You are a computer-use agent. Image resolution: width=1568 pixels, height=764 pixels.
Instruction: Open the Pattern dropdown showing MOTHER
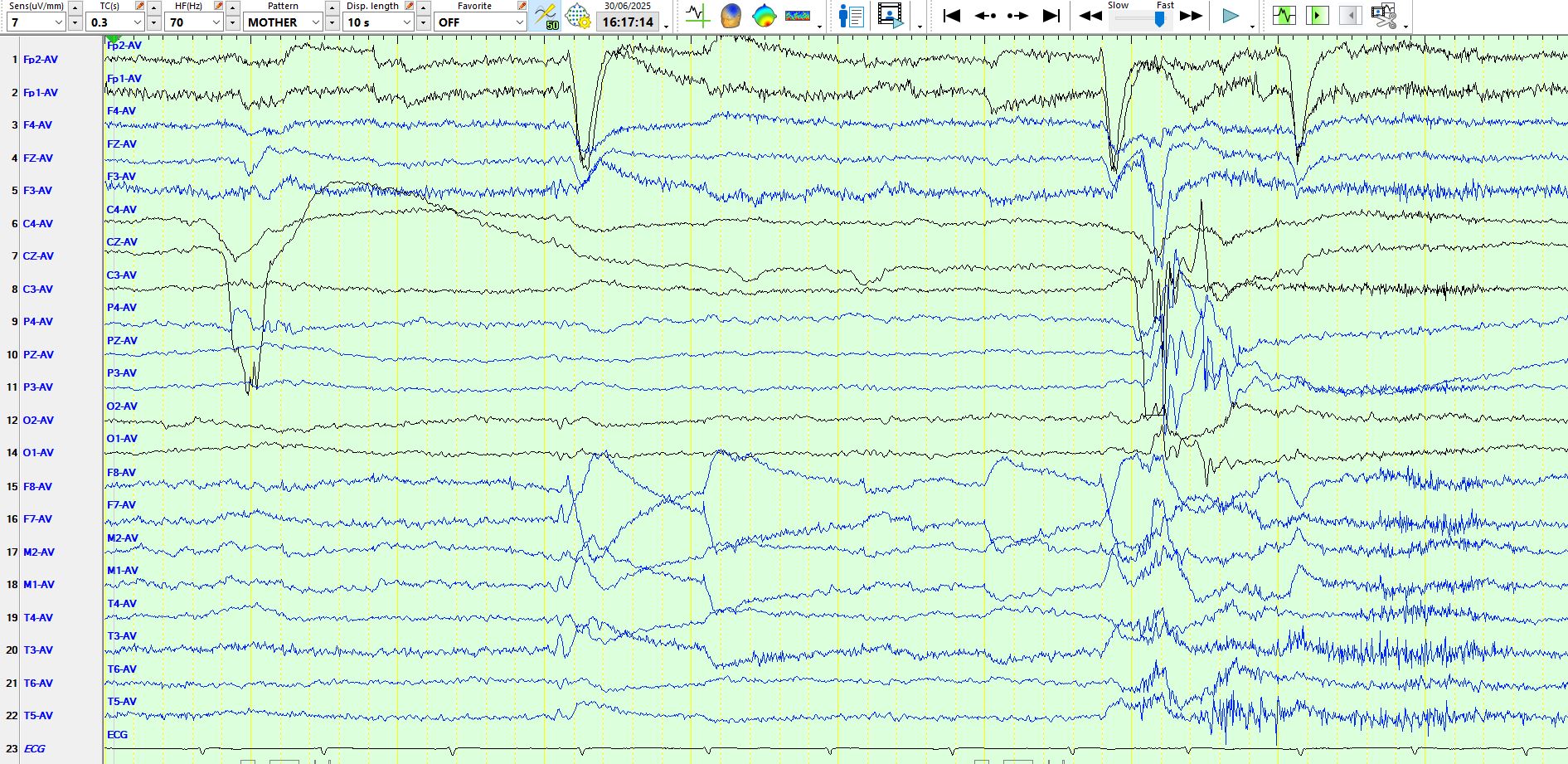283,22
